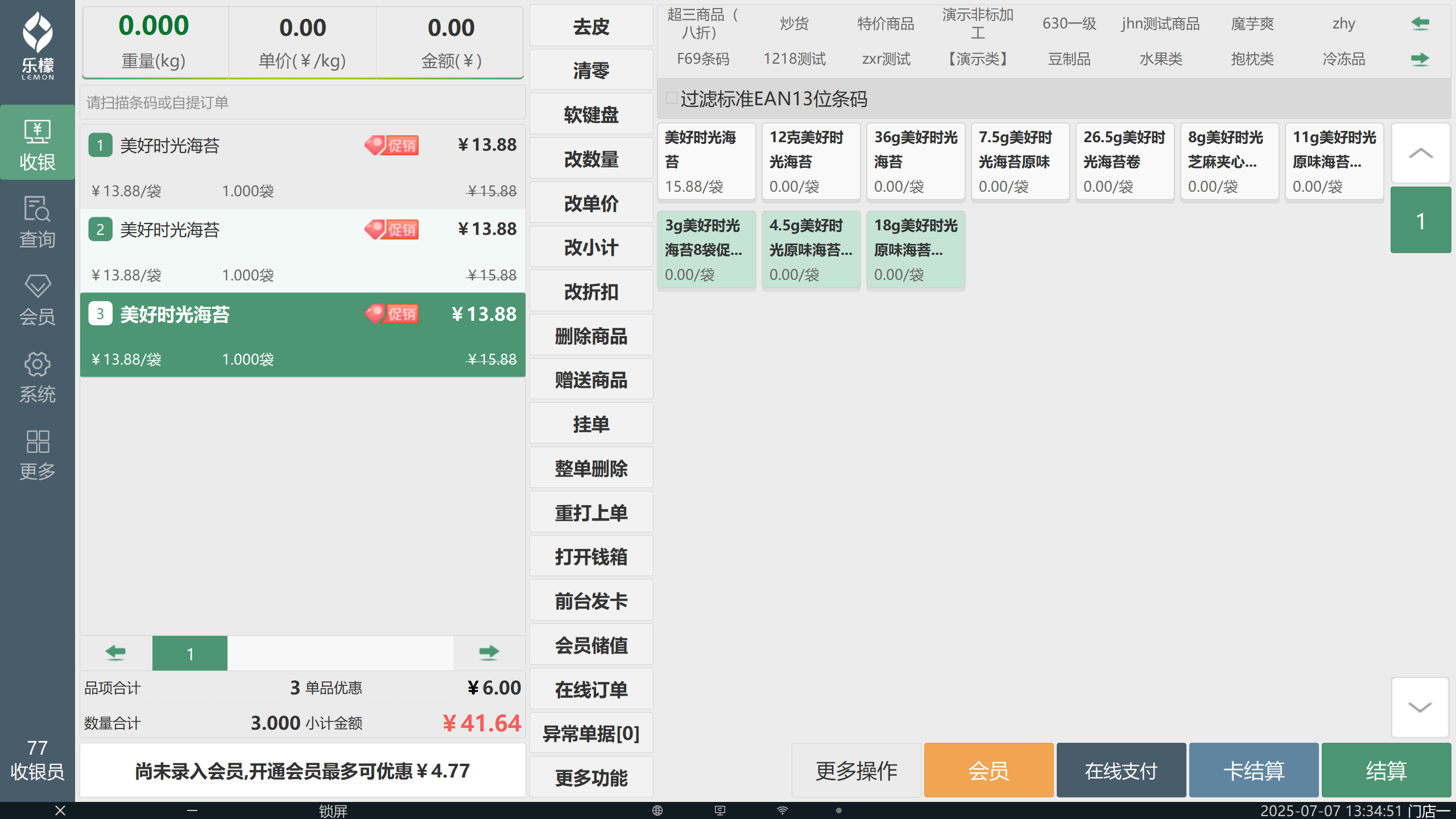The image size is (1456, 819).
Task: Select category 冷冻品
Action: (x=1344, y=59)
